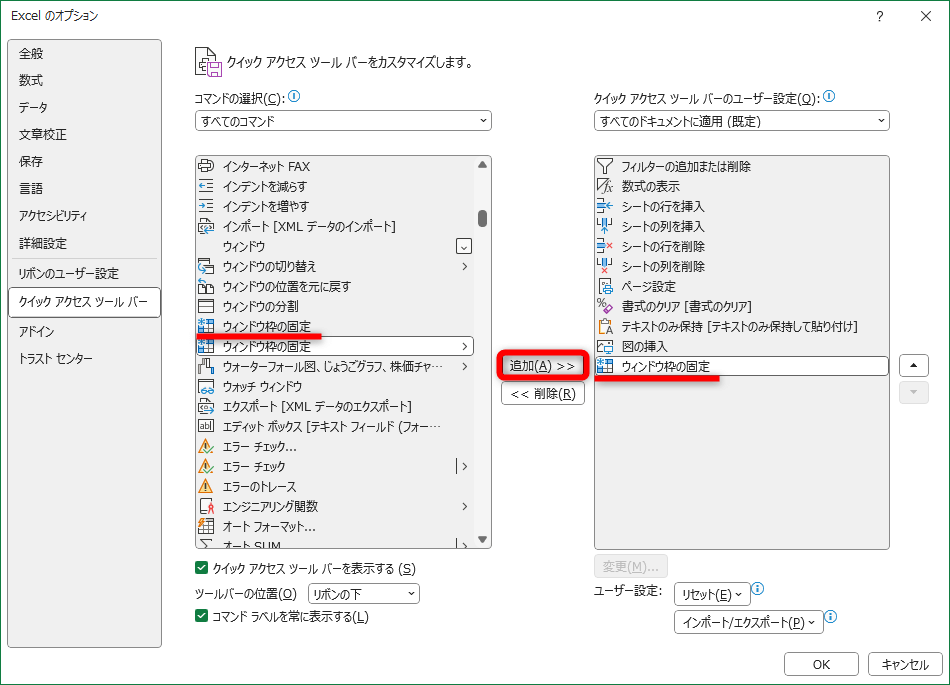Open the インポート/エクスポート dropdown button
This screenshot has height=685, width=950.
(x=749, y=622)
